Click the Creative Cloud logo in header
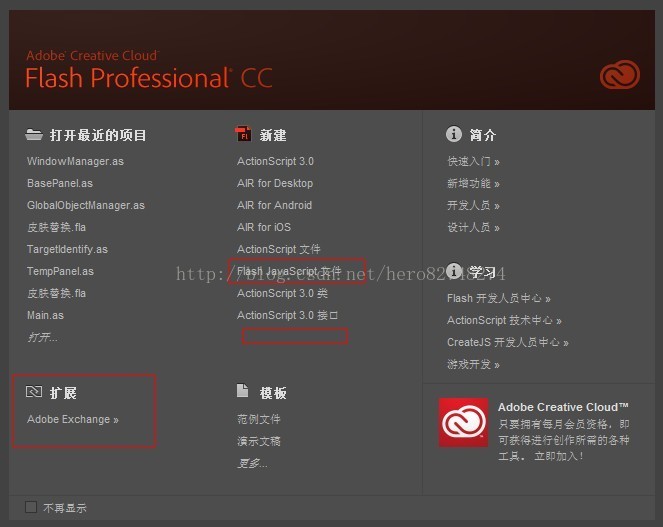Image resolution: width=663 pixels, height=527 pixels. pyautogui.click(x=619, y=74)
